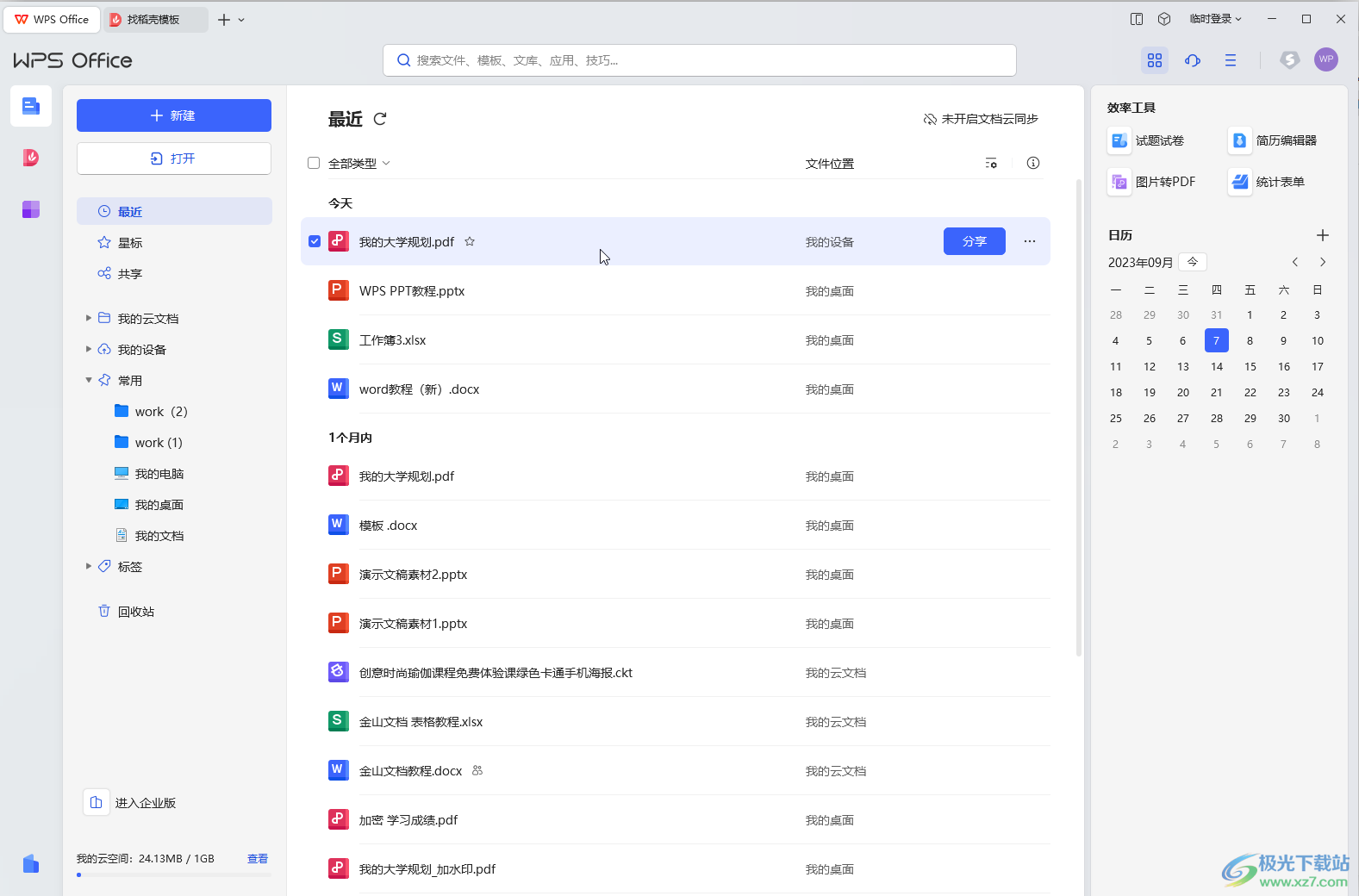Open the list filter settings icon
This screenshot has width=1359, height=896.
click(991, 163)
